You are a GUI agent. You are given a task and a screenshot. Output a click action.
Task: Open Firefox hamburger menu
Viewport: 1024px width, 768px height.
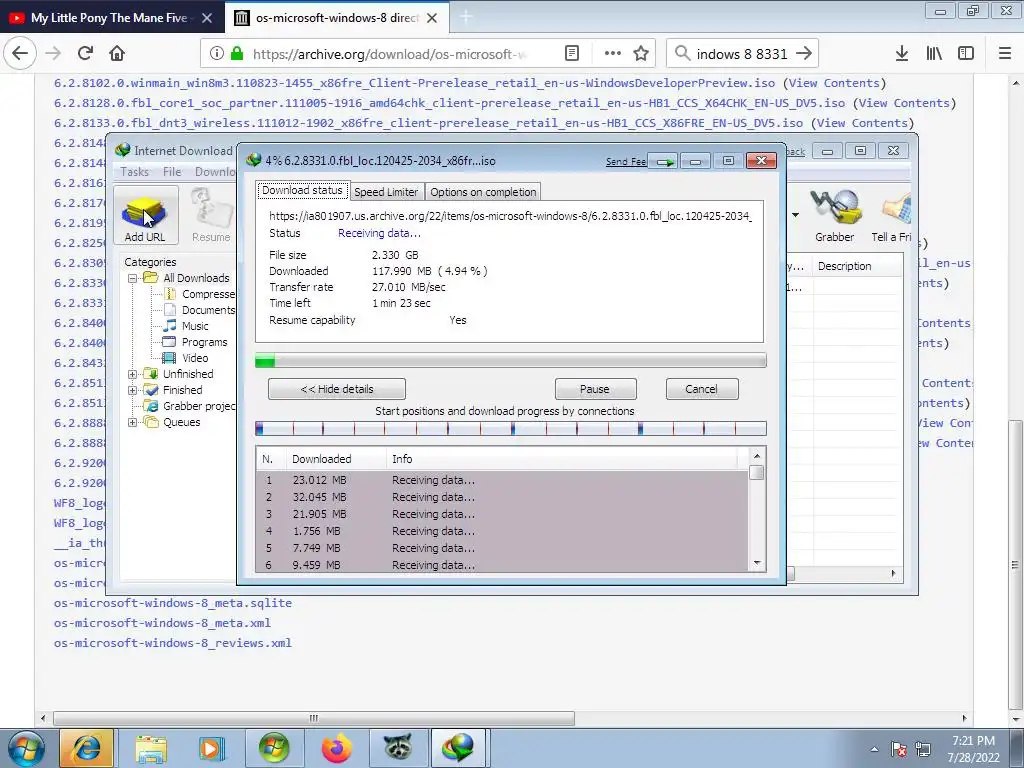1005,54
